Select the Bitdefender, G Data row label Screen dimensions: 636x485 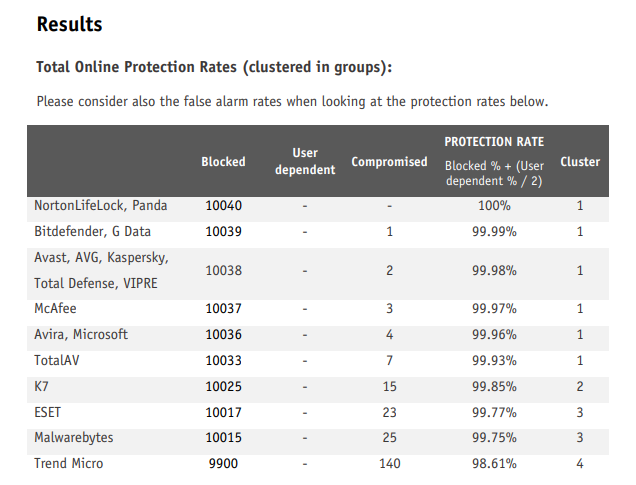(96, 231)
